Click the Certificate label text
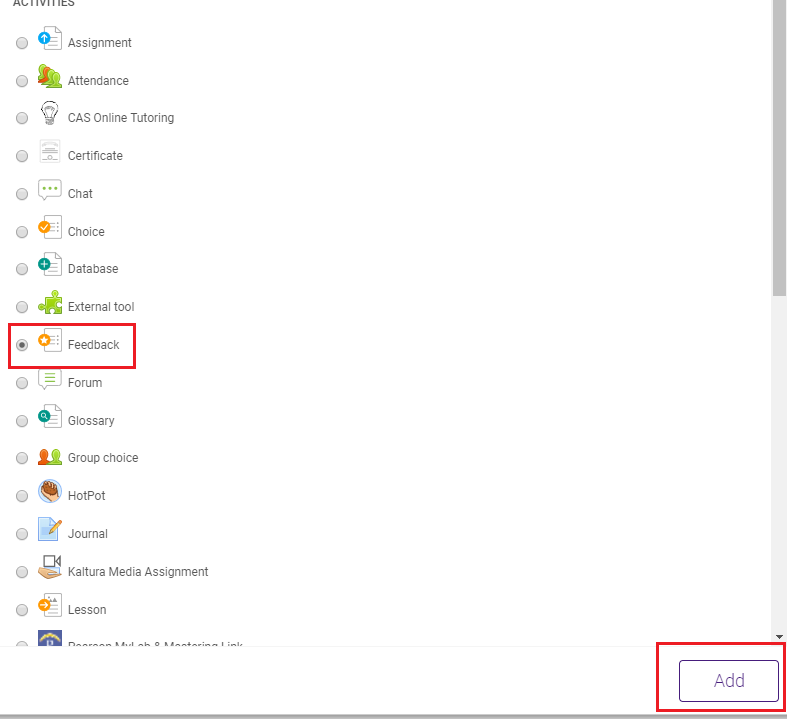Image resolution: width=787 pixels, height=719 pixels. [95, 156]
